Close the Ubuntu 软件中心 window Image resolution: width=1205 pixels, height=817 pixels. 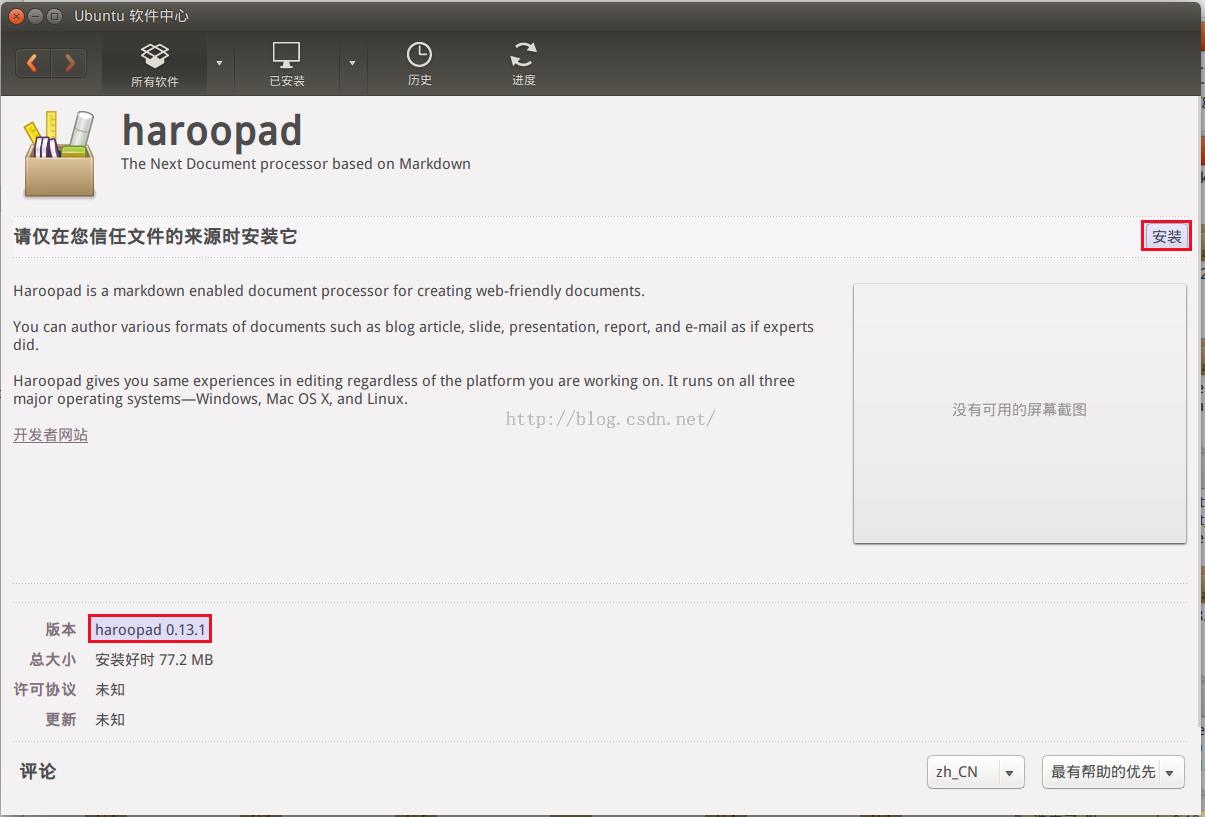pyautogui.click(x=17, y=16)
